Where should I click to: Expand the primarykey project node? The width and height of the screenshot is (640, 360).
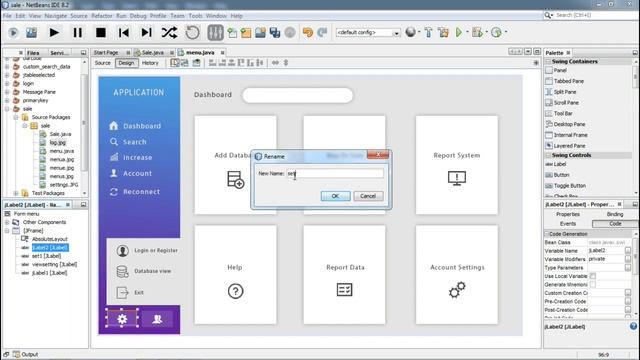point(7,100)
